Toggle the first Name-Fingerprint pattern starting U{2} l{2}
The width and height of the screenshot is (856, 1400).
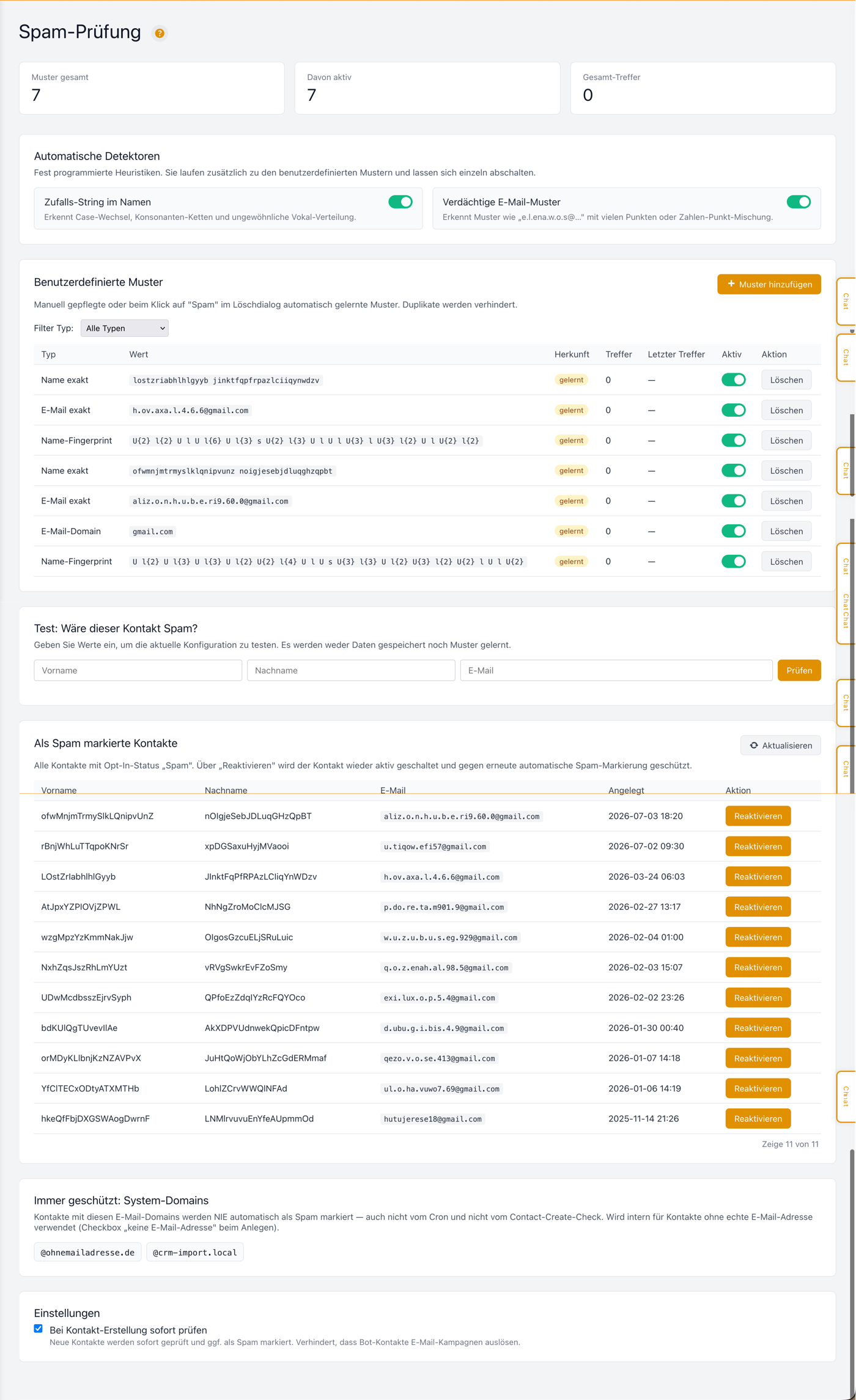(733, 440)
